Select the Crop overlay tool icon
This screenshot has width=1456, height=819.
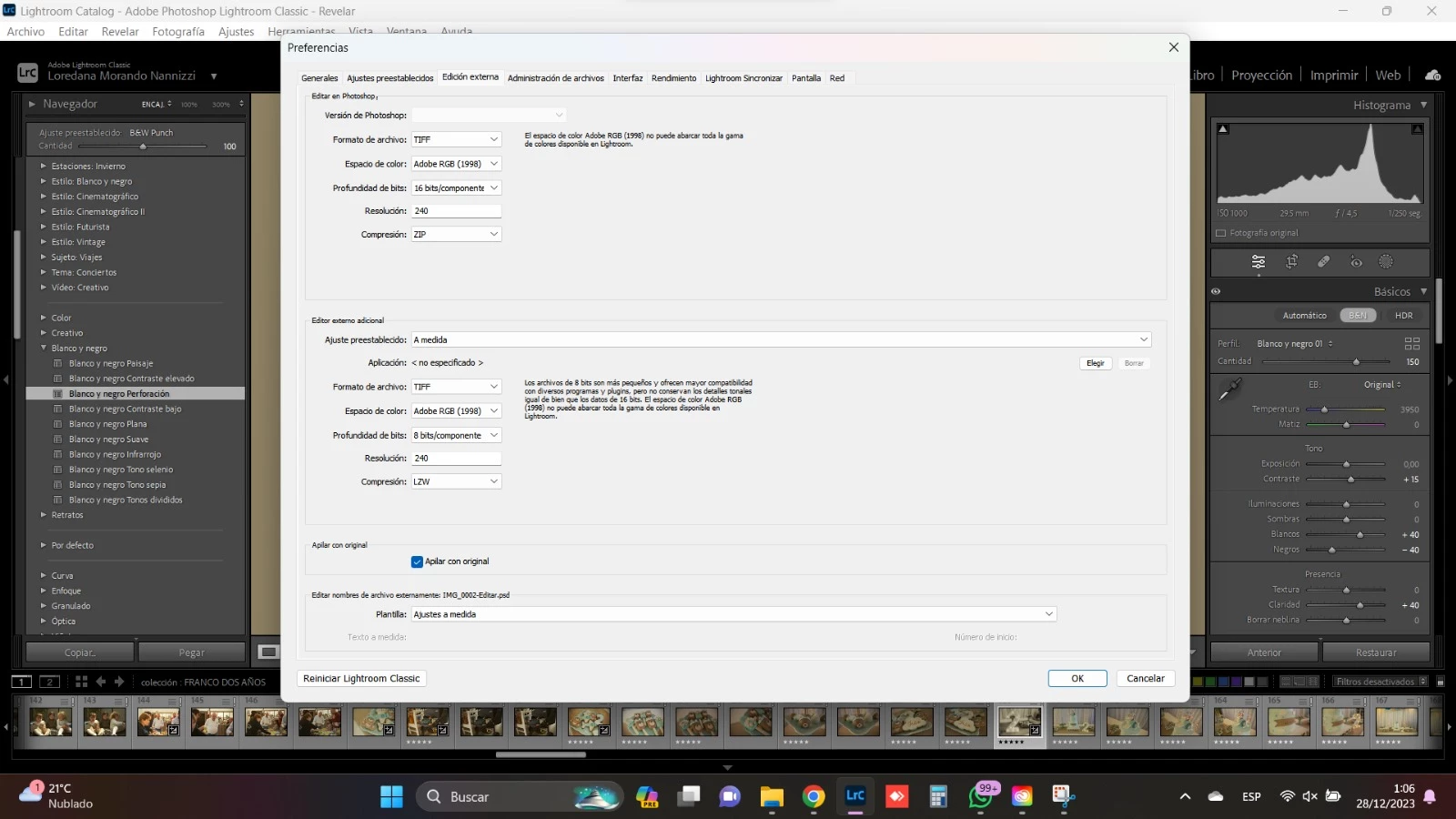pos(1291,262)
